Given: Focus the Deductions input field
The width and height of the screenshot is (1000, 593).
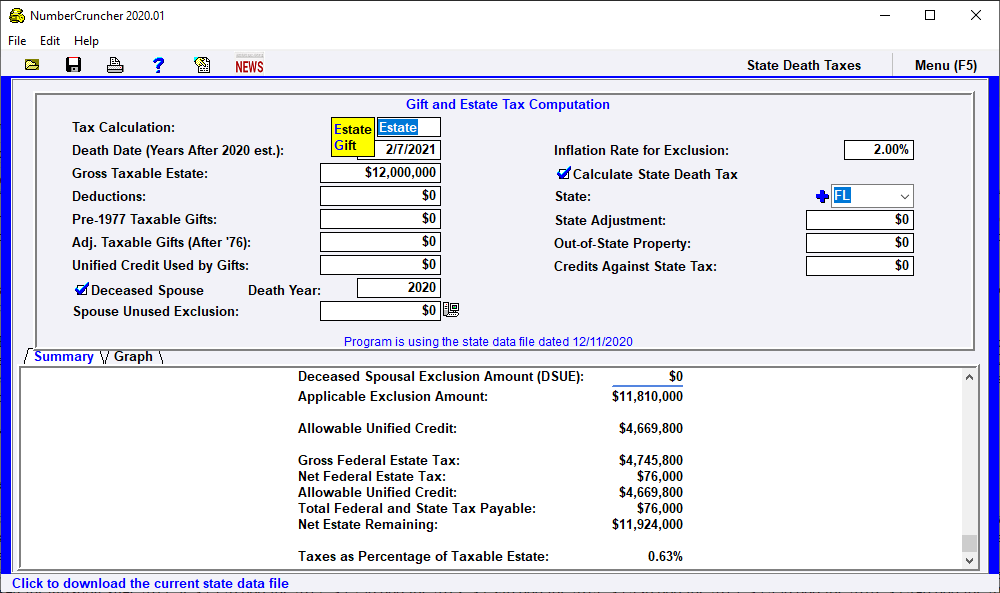Looking at the screenshot, I should coord(380,196).
